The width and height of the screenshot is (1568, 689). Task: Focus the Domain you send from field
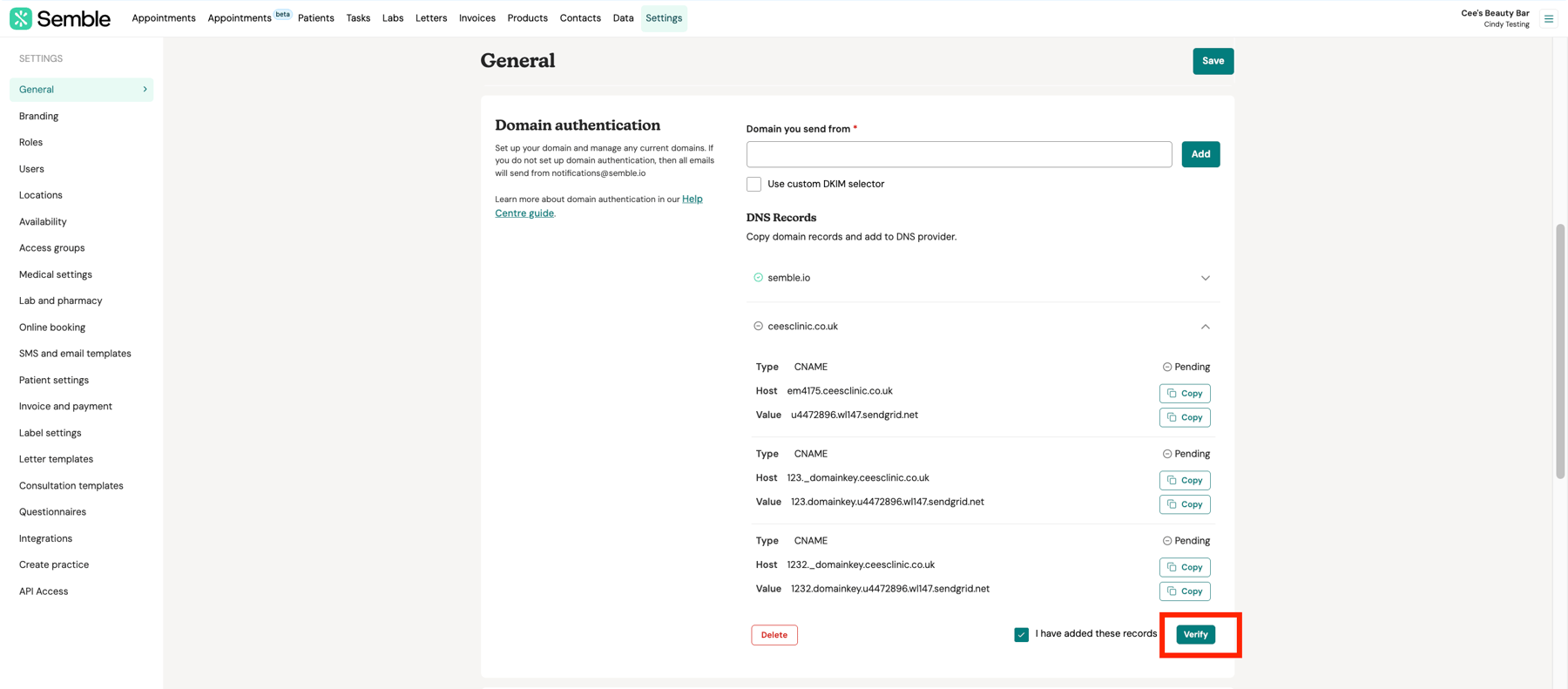point(959,154)
